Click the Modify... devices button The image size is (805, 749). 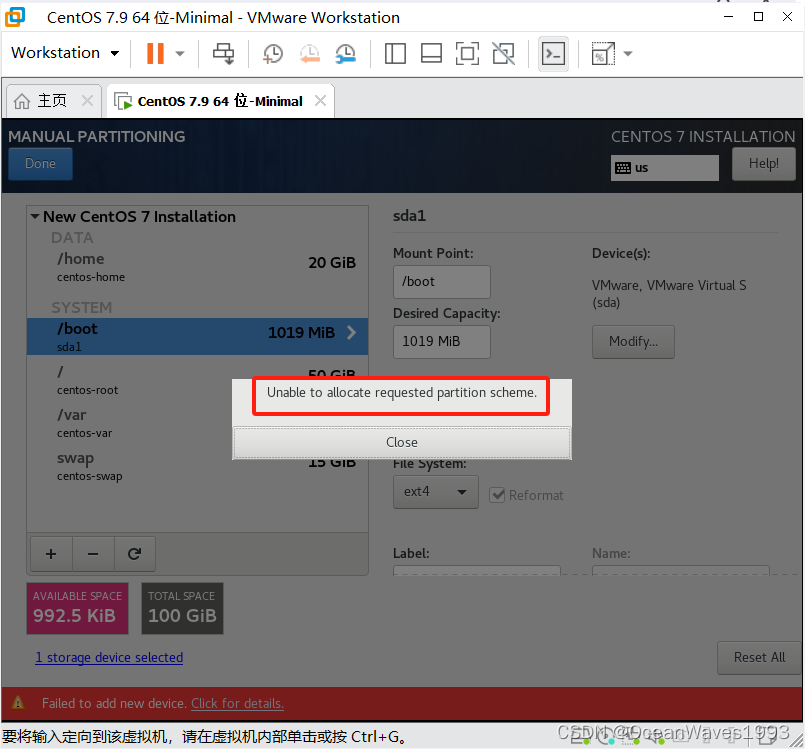[x=633, y=342]
